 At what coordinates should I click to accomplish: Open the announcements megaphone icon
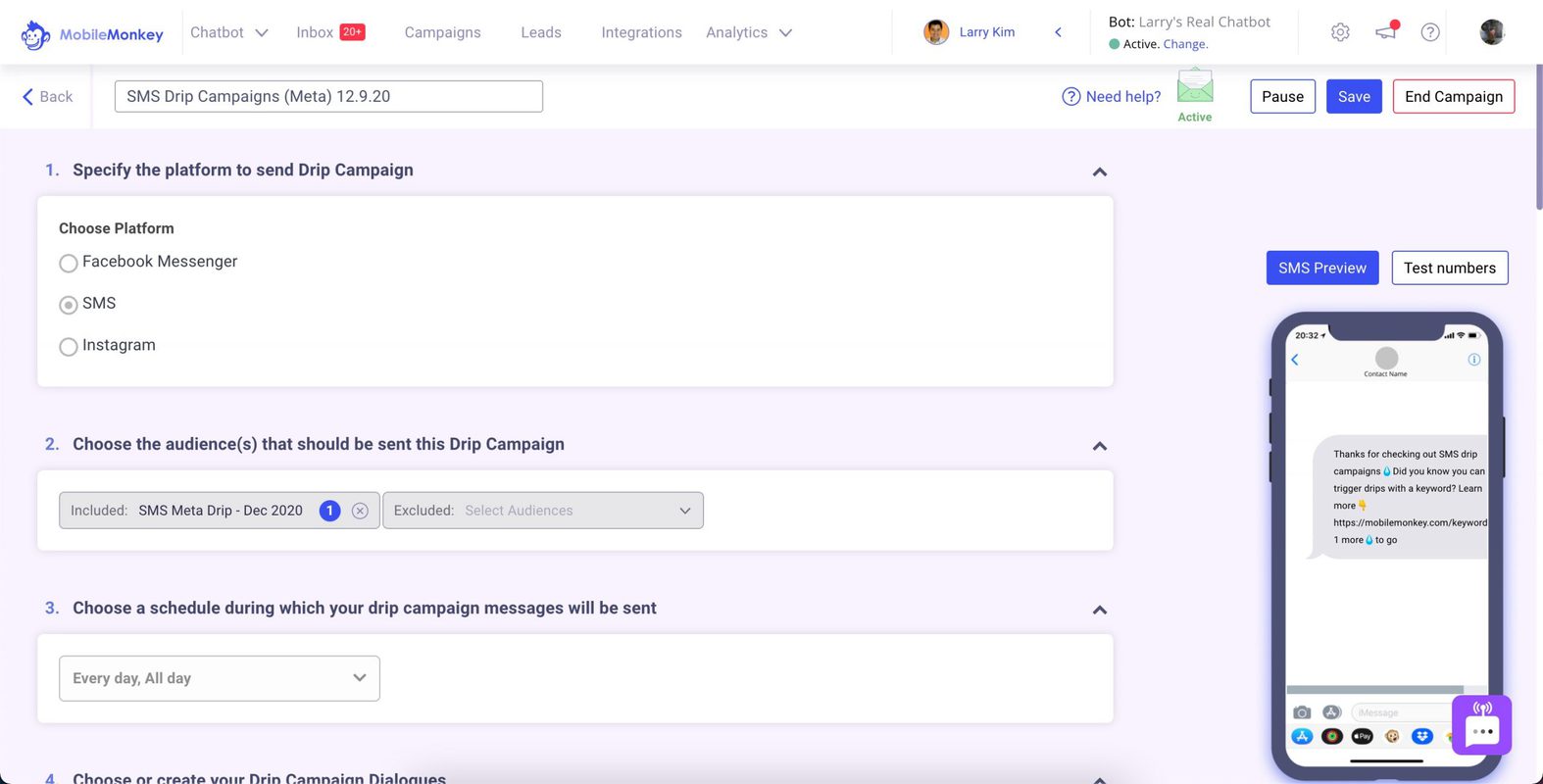[x=1386, y=32]
